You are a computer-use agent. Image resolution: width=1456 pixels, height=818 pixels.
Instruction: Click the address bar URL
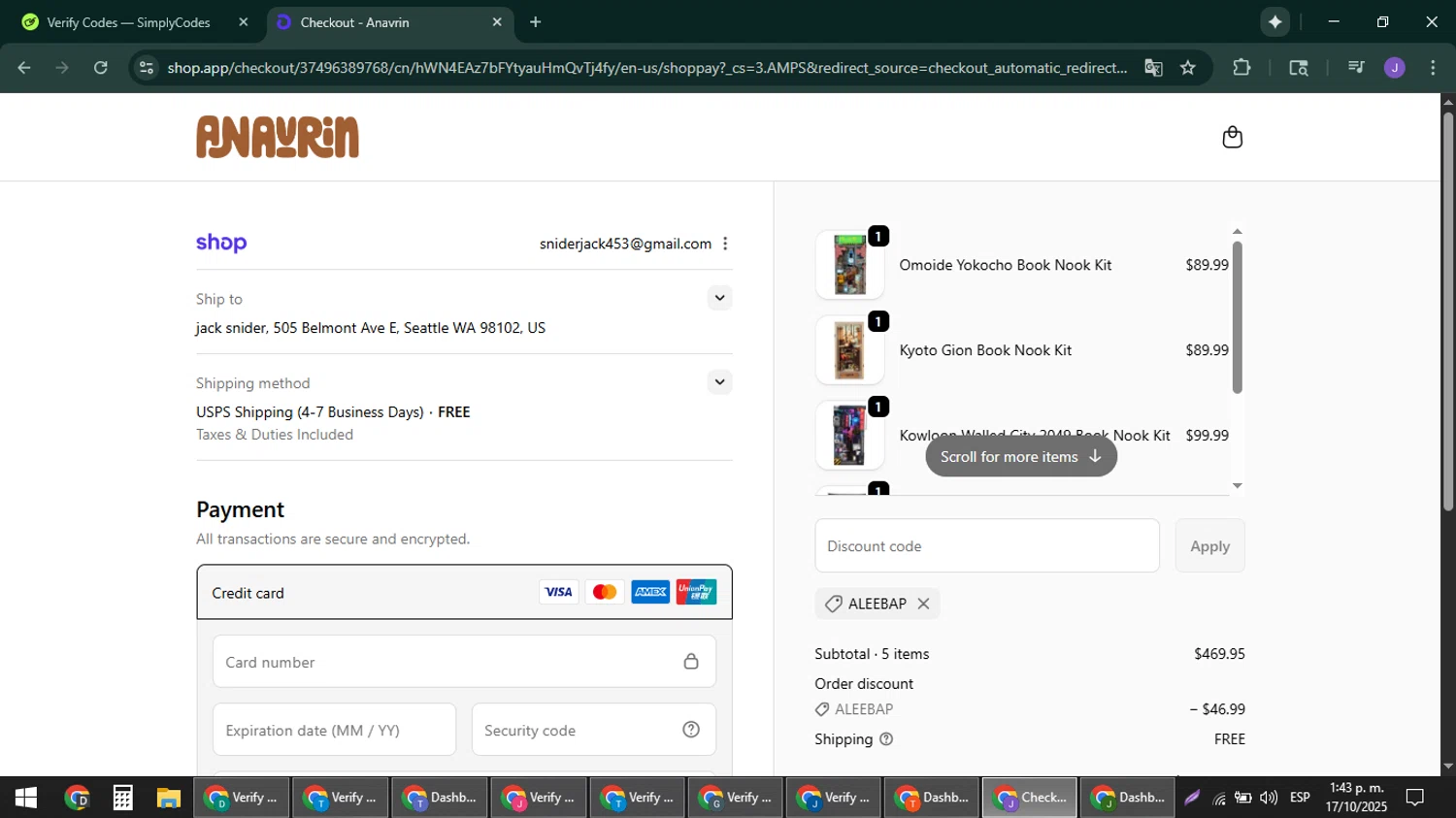coord(646,68)
